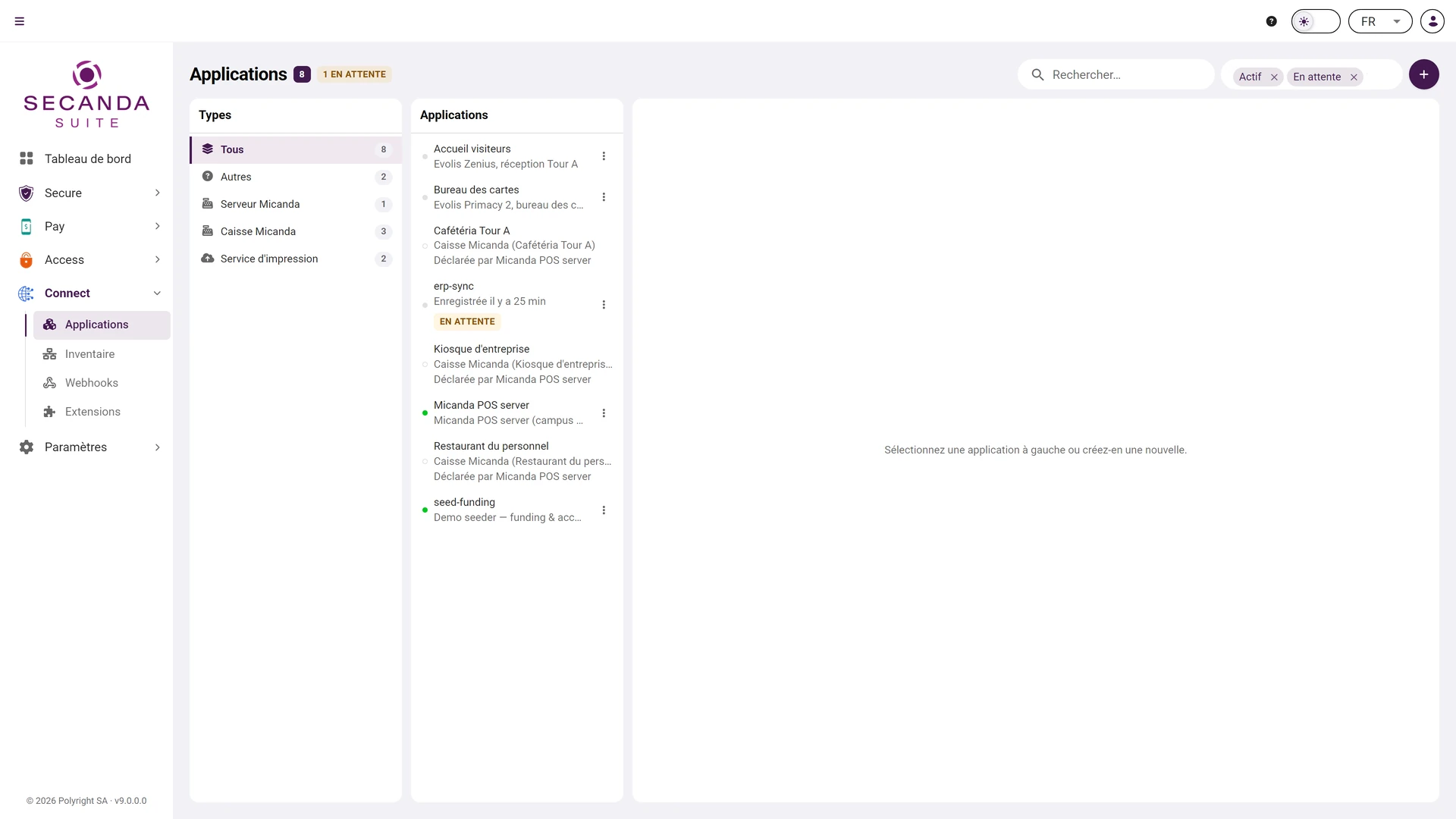Open the Inventaire submenu item
The height and width of the screenshot is (819, 1456).
click(102, 354)
